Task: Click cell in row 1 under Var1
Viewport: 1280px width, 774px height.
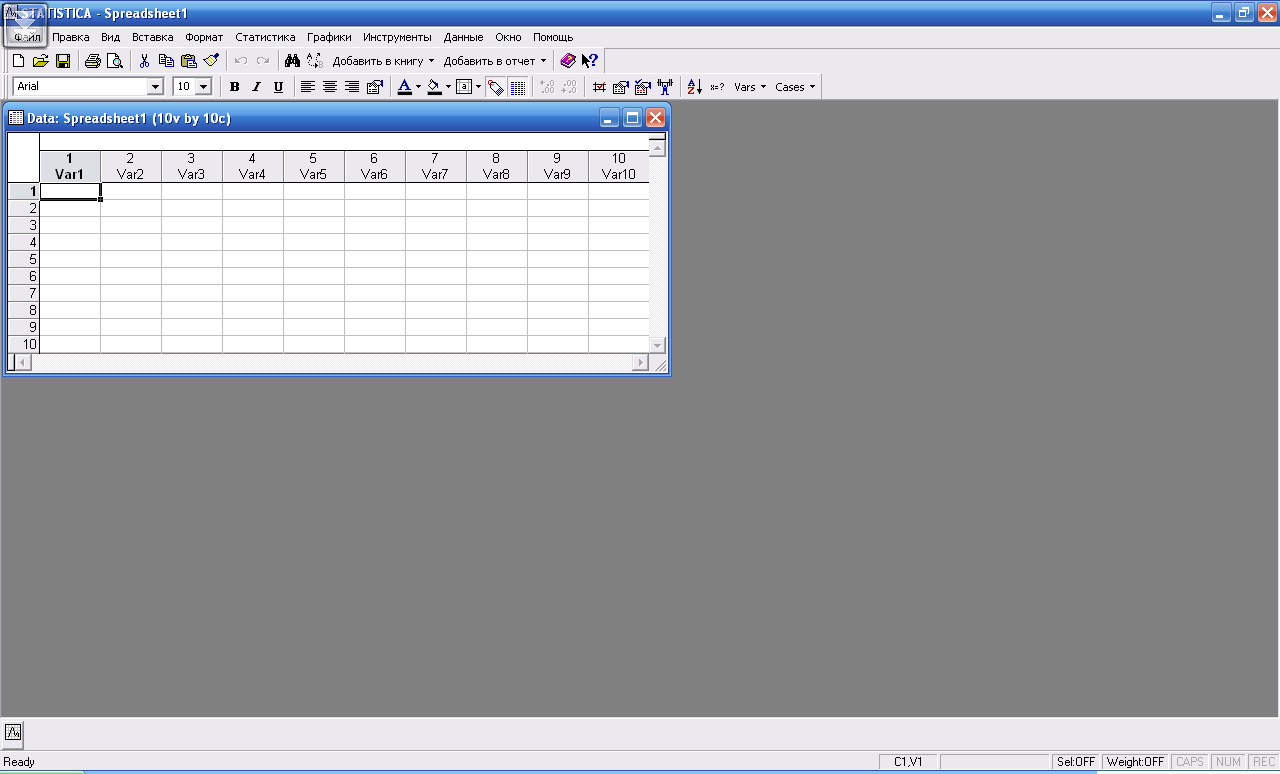Action: (x=70, y=191)
